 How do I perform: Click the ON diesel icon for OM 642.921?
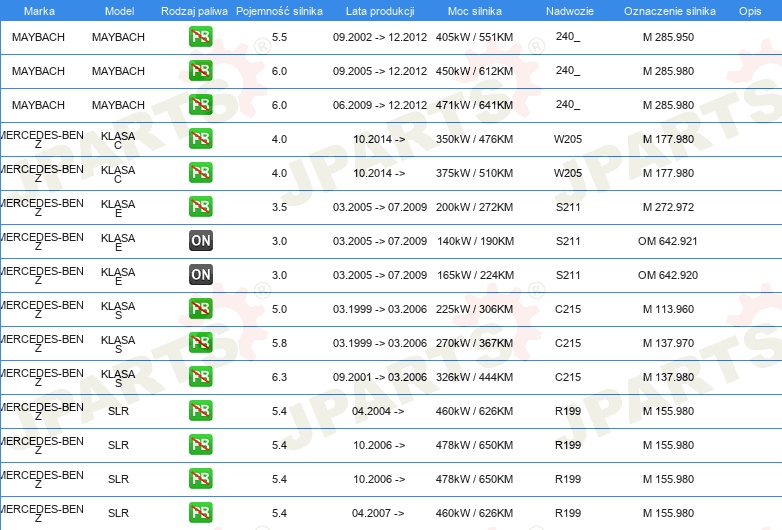point(200,241)
